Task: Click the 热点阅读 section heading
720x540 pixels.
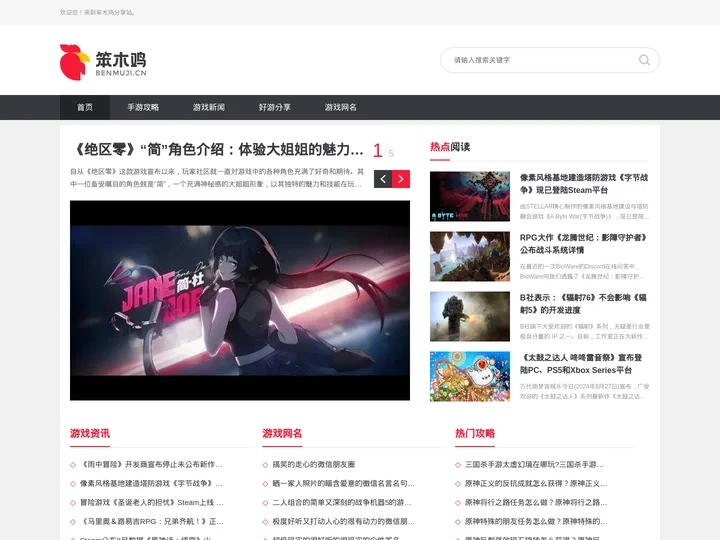Action: 450,147
